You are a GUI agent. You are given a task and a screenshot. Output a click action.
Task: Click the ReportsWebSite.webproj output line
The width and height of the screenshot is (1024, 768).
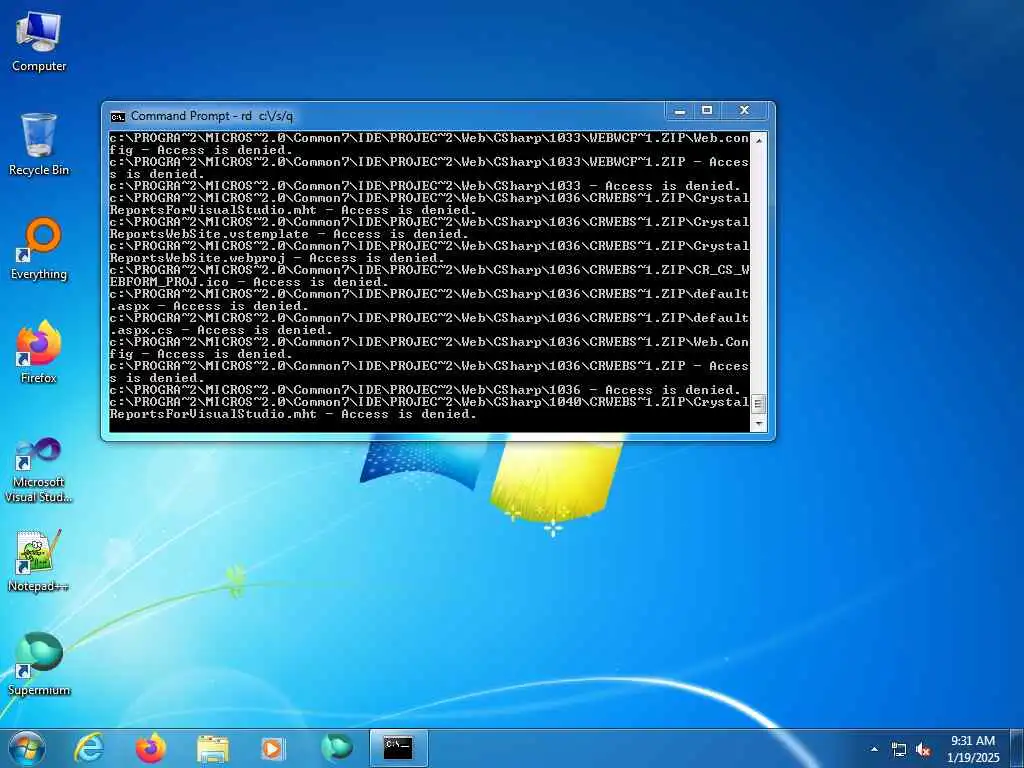tap(277, 258)
